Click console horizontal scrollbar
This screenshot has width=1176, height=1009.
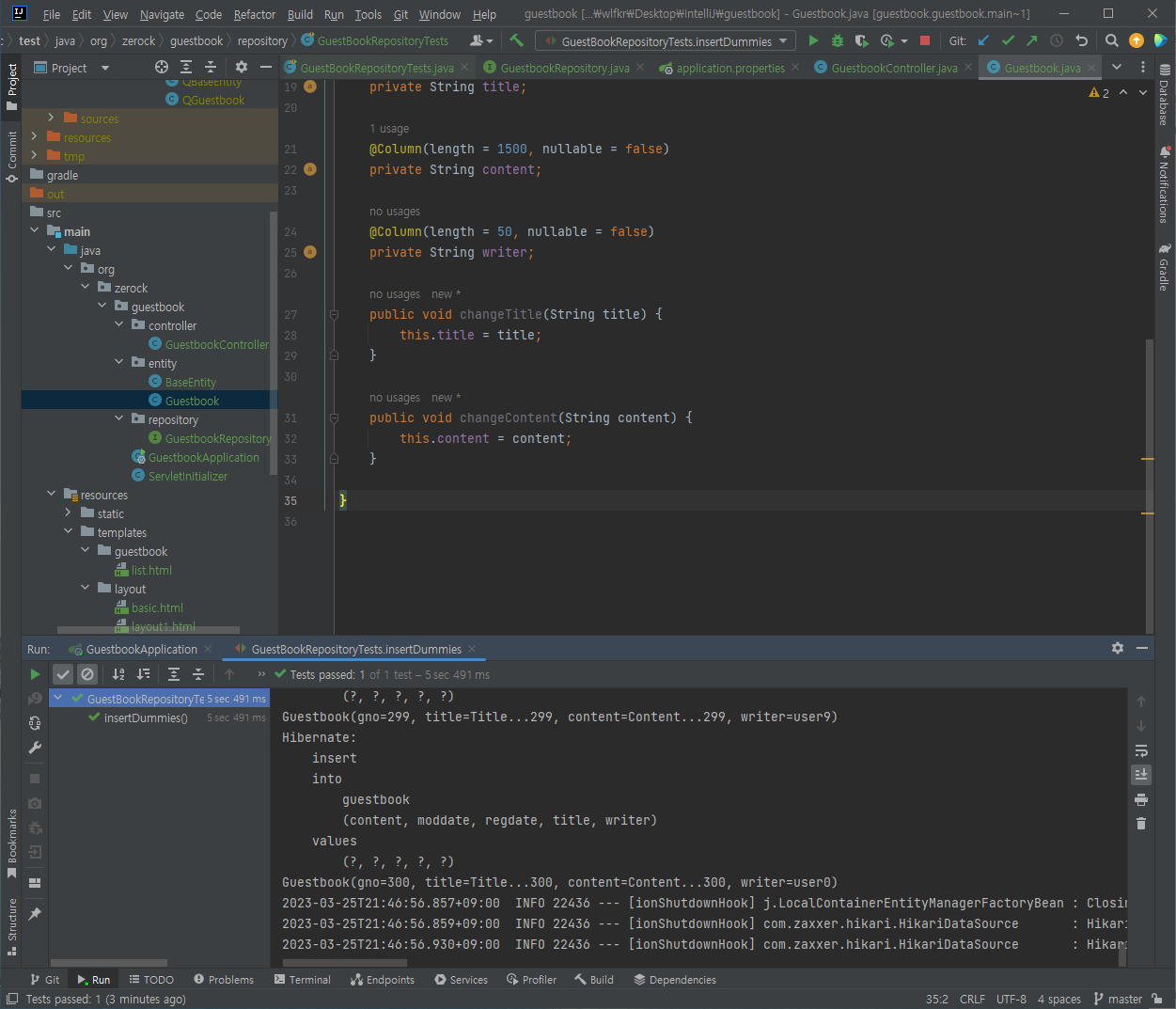coord(343,962)
